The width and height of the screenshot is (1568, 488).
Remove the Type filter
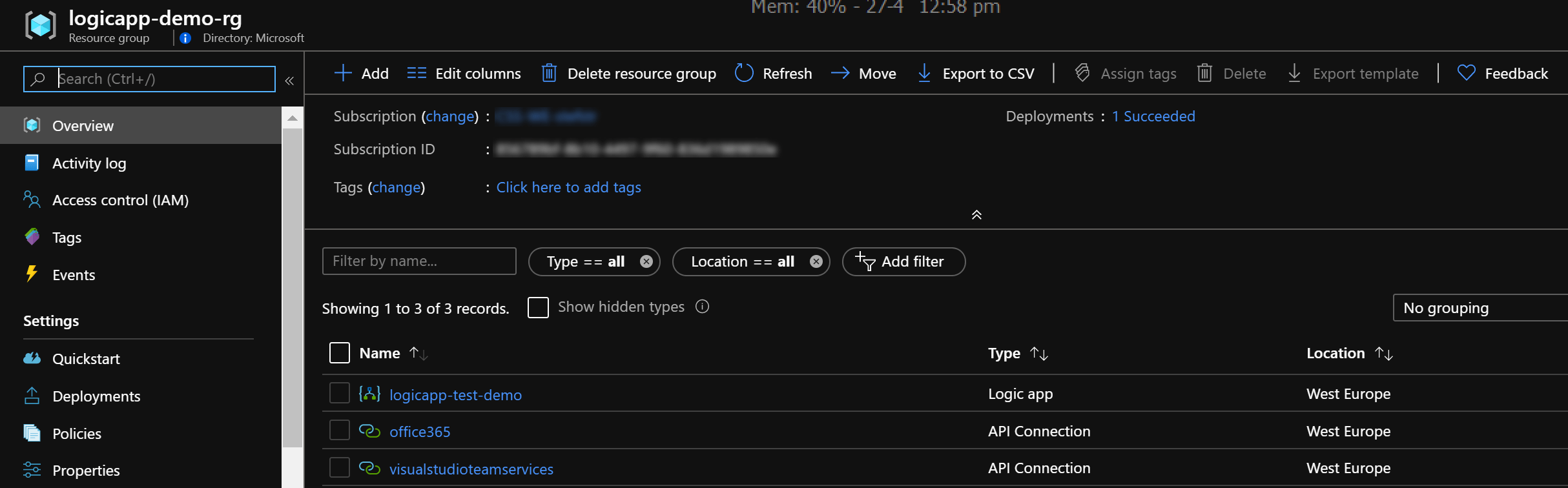646,261
